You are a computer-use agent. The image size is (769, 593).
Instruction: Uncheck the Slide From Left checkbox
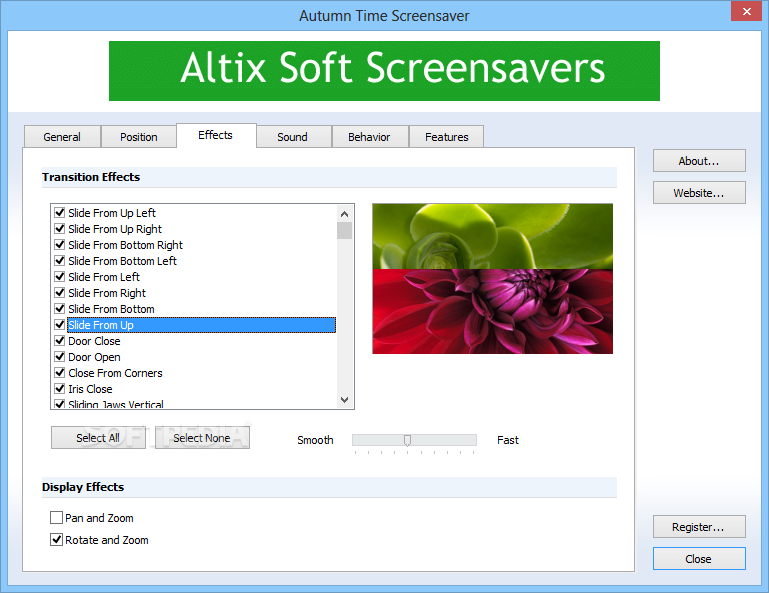coord(60,277)
